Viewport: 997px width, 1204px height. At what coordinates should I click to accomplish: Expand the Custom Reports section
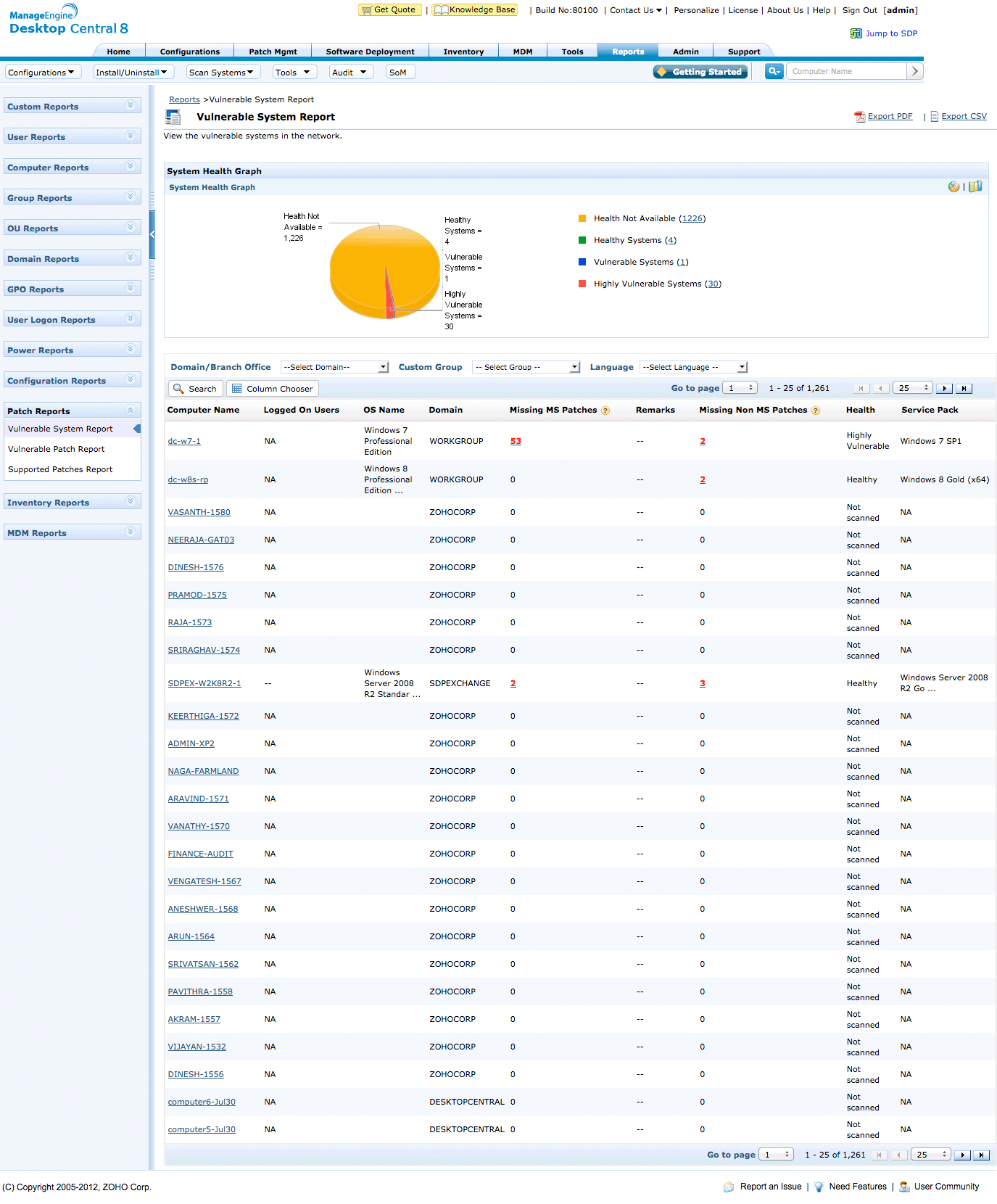coord(131,106)
